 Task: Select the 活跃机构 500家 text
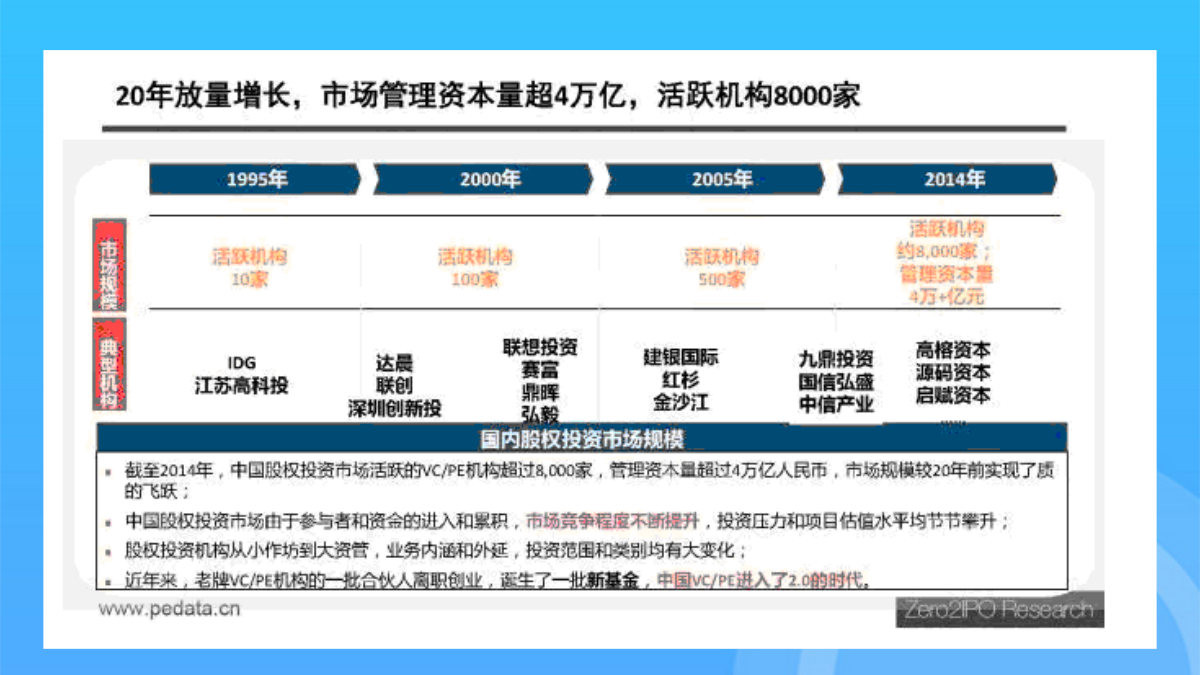(x=722, y=267)
